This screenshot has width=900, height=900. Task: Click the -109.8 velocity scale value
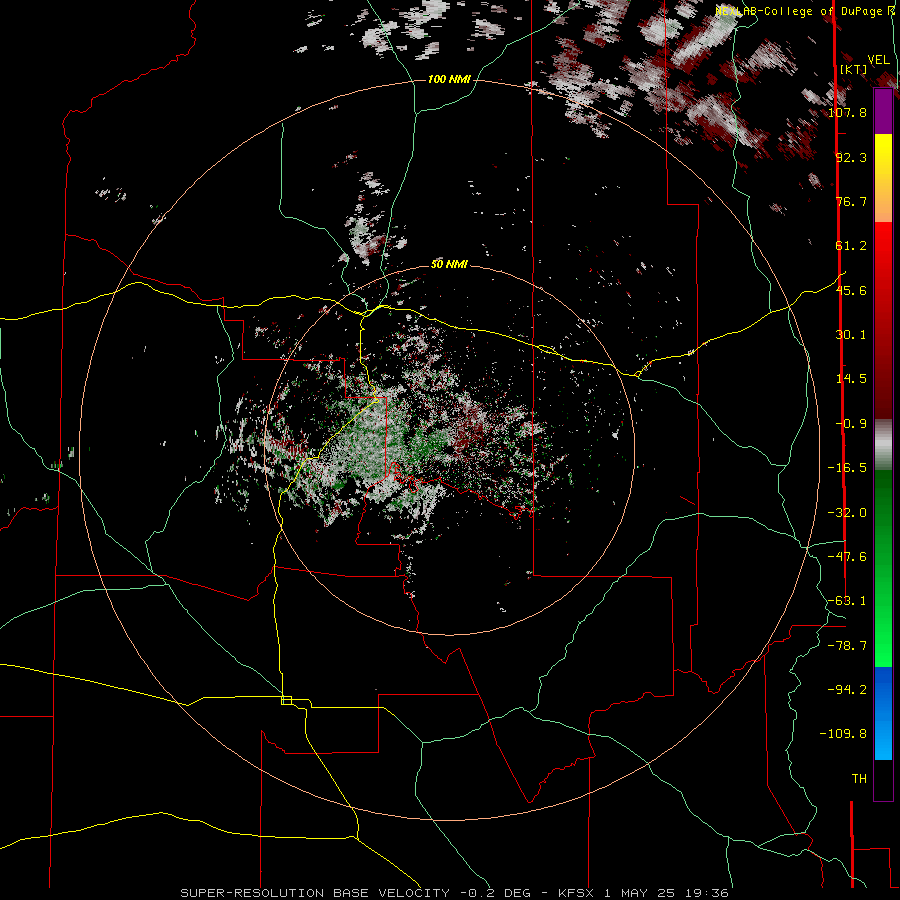pyautogui.click(x=843, y=734)
